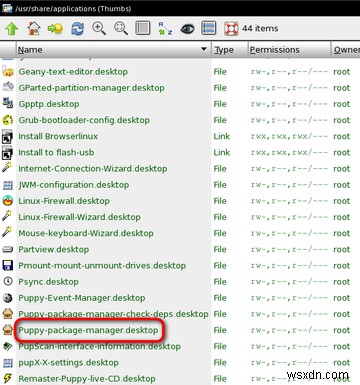The image size is (360, 385).
Task: Go up to the parent directory
Action: 12,29
